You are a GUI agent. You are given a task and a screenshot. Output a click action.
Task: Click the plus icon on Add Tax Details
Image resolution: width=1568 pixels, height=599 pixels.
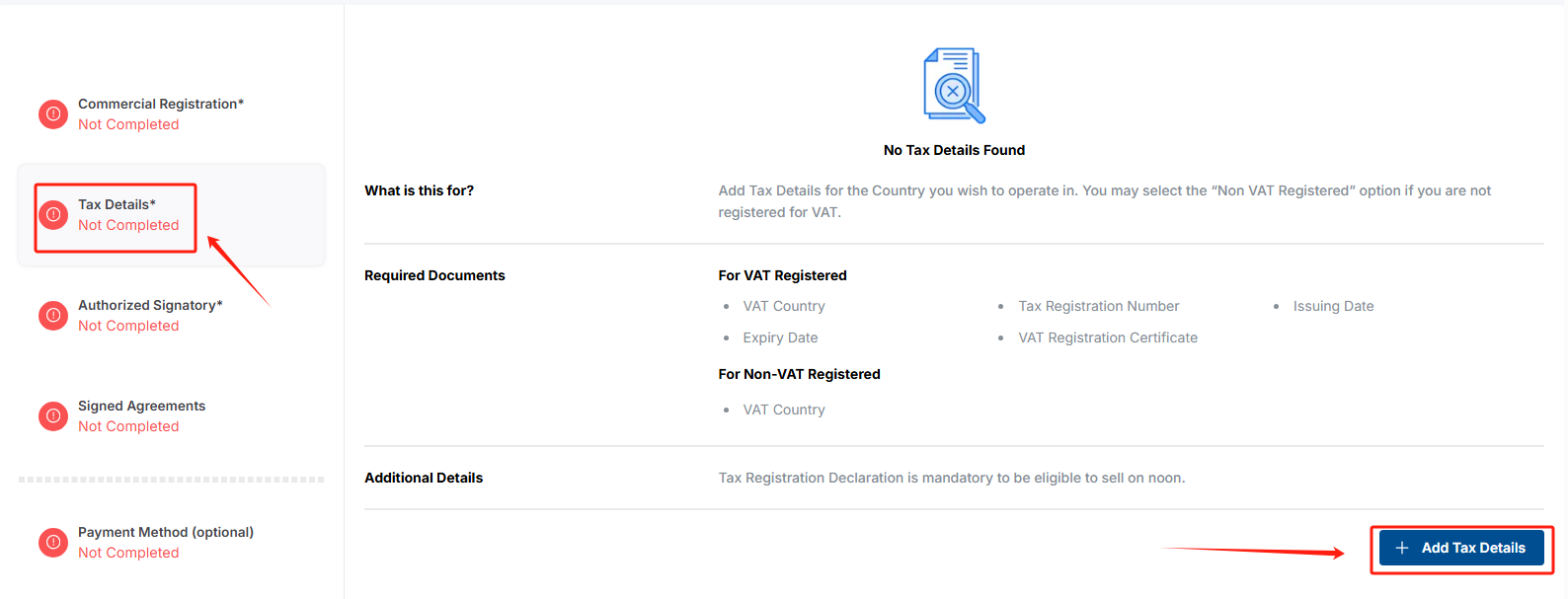click(x=1401, y=548)
